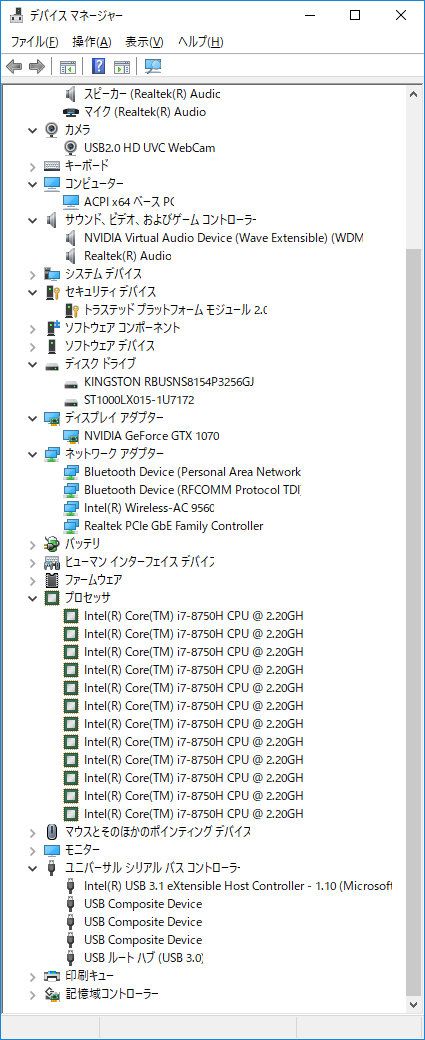Click the KINGSTON RBUSNS8154P3256GJ drive icon

71,382
